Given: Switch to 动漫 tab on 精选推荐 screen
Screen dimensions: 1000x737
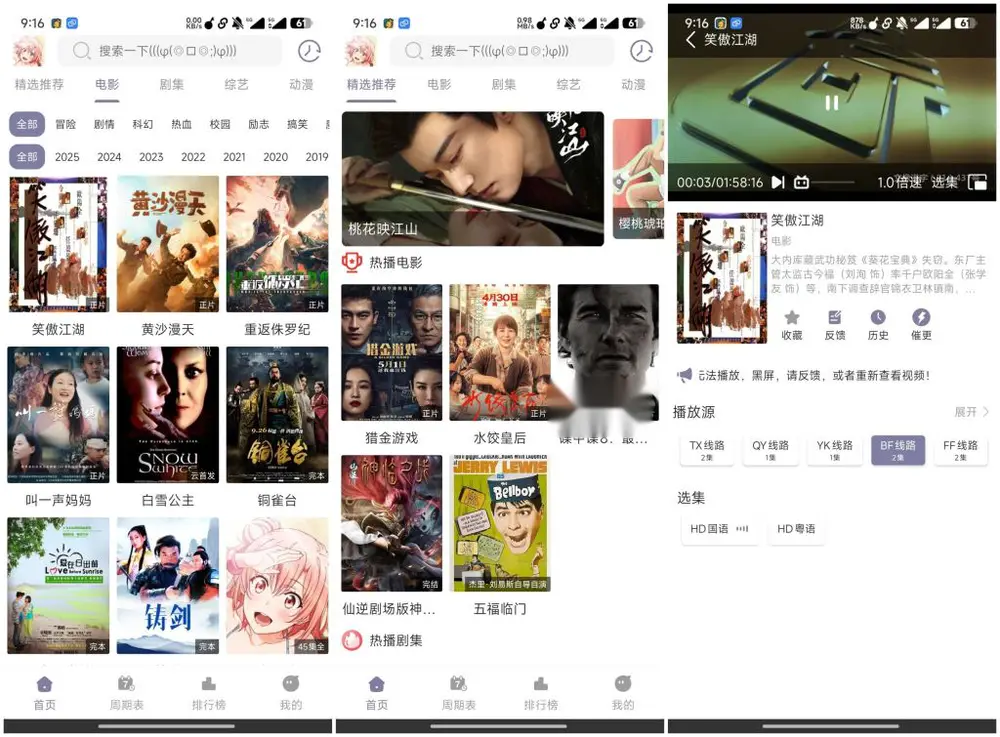Looking at the screenshot, I should [633, 84].
